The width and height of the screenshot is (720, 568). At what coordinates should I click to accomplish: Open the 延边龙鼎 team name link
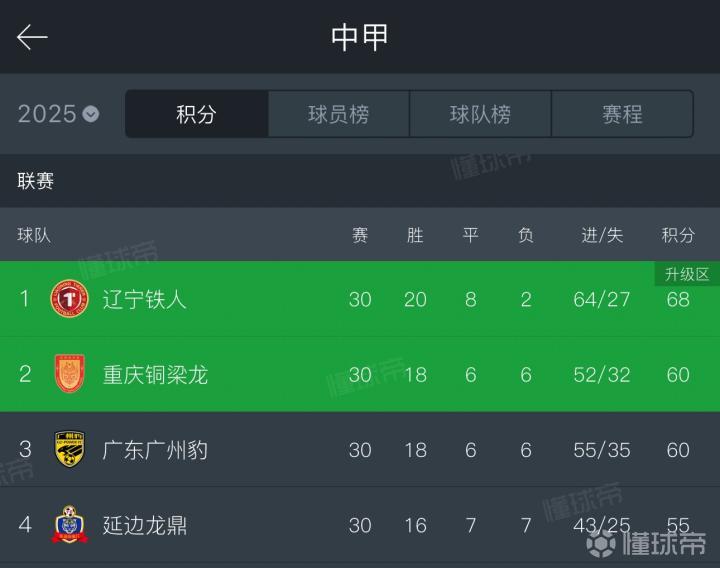pos(145,525)
